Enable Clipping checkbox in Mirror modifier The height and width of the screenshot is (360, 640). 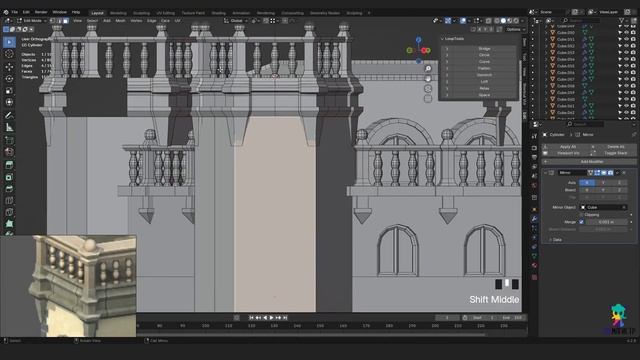point(581,215)
